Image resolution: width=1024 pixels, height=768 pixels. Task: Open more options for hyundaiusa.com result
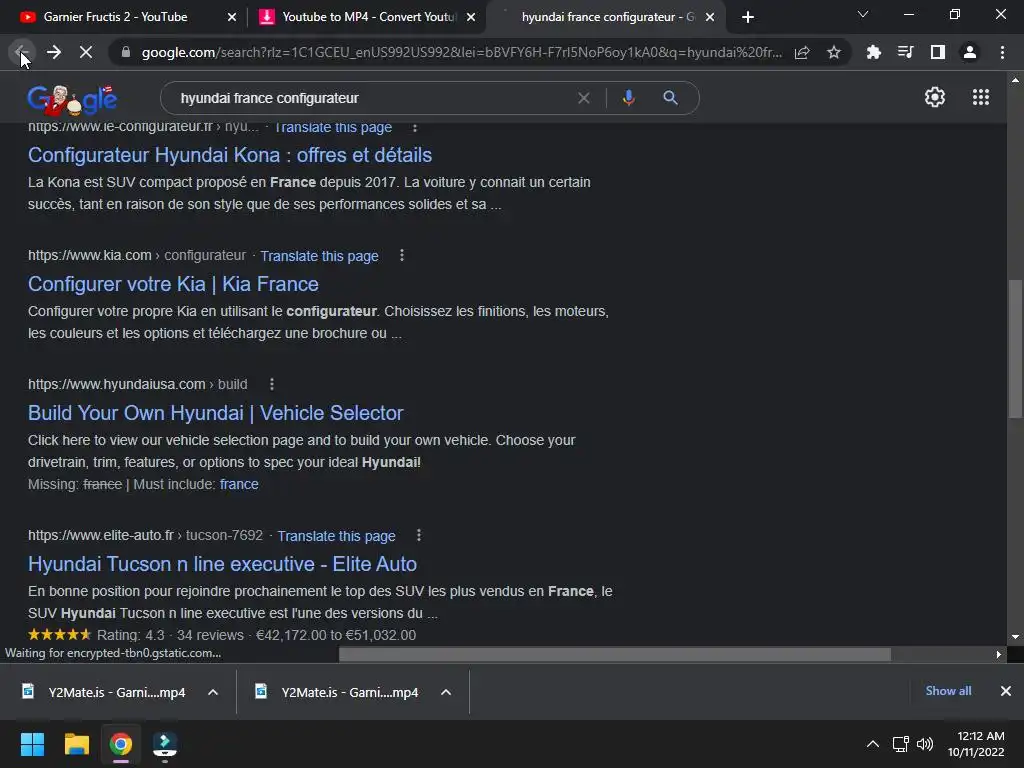(x=272, y=384)
